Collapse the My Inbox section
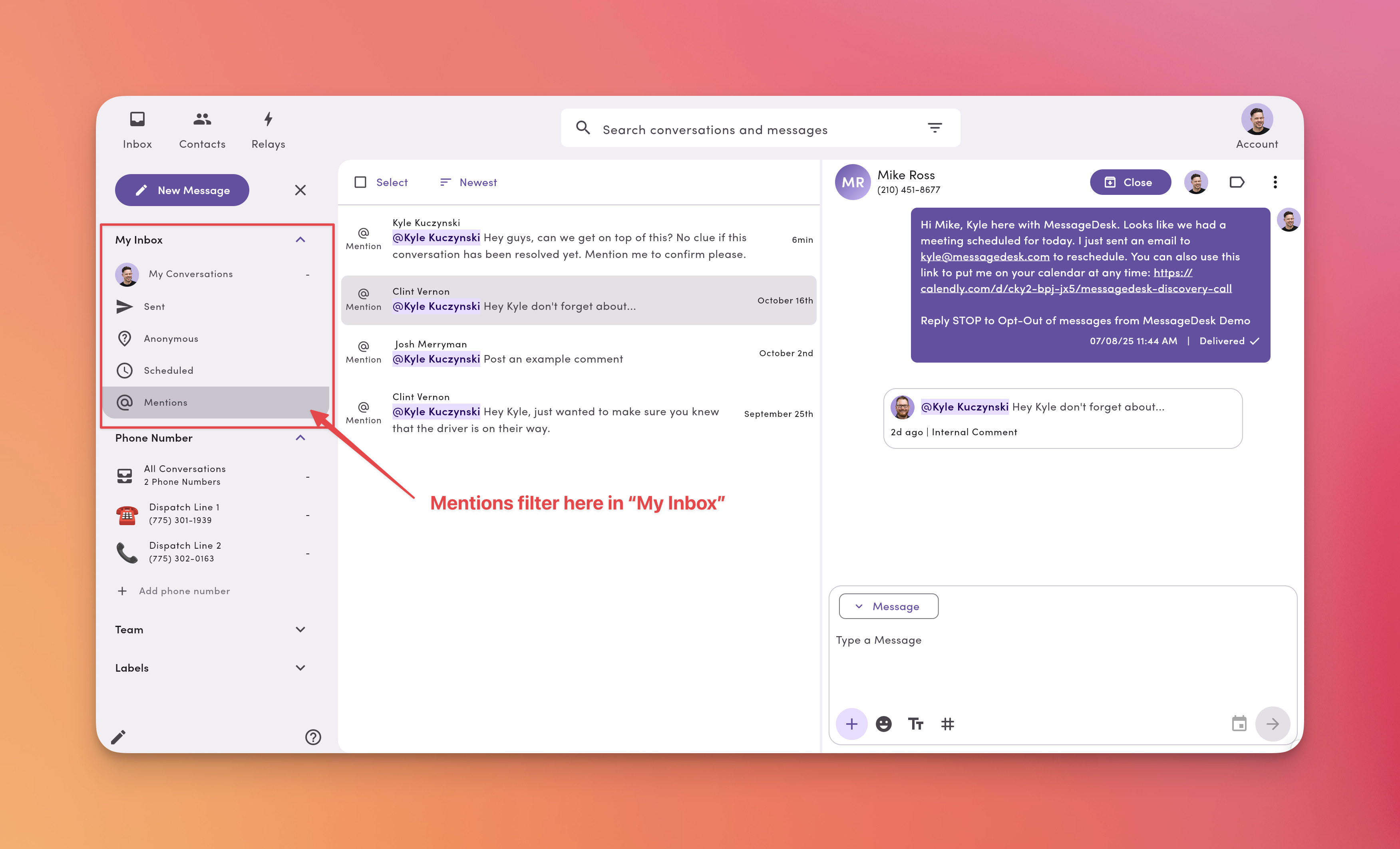This screenshot has width=1400, height=849. click(x=300, y=240)
